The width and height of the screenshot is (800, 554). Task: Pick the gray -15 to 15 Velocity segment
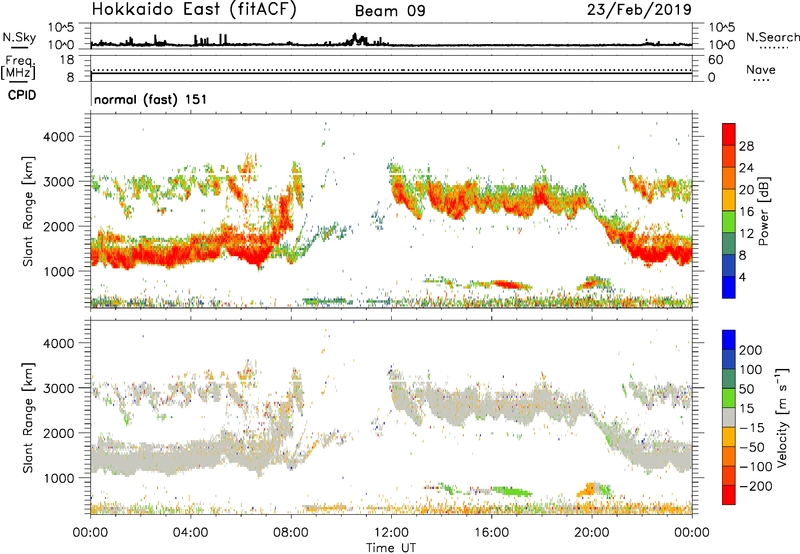tap(729, 417)
